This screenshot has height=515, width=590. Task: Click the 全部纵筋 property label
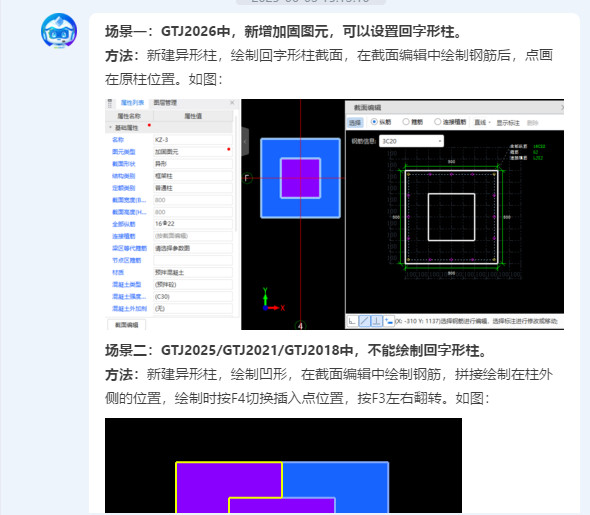(123, 224)
